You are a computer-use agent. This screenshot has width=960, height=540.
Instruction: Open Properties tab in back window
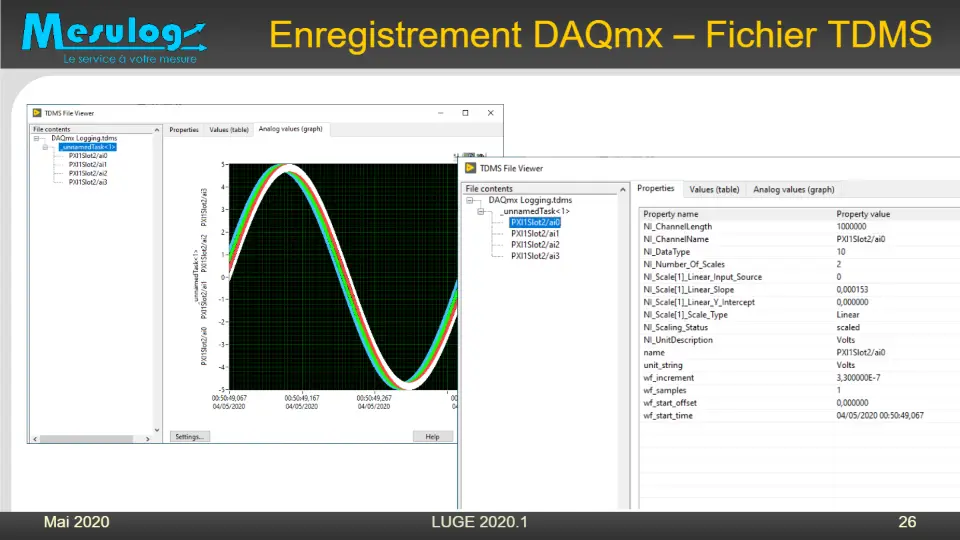pyautogui.click(x=184, y=130)
